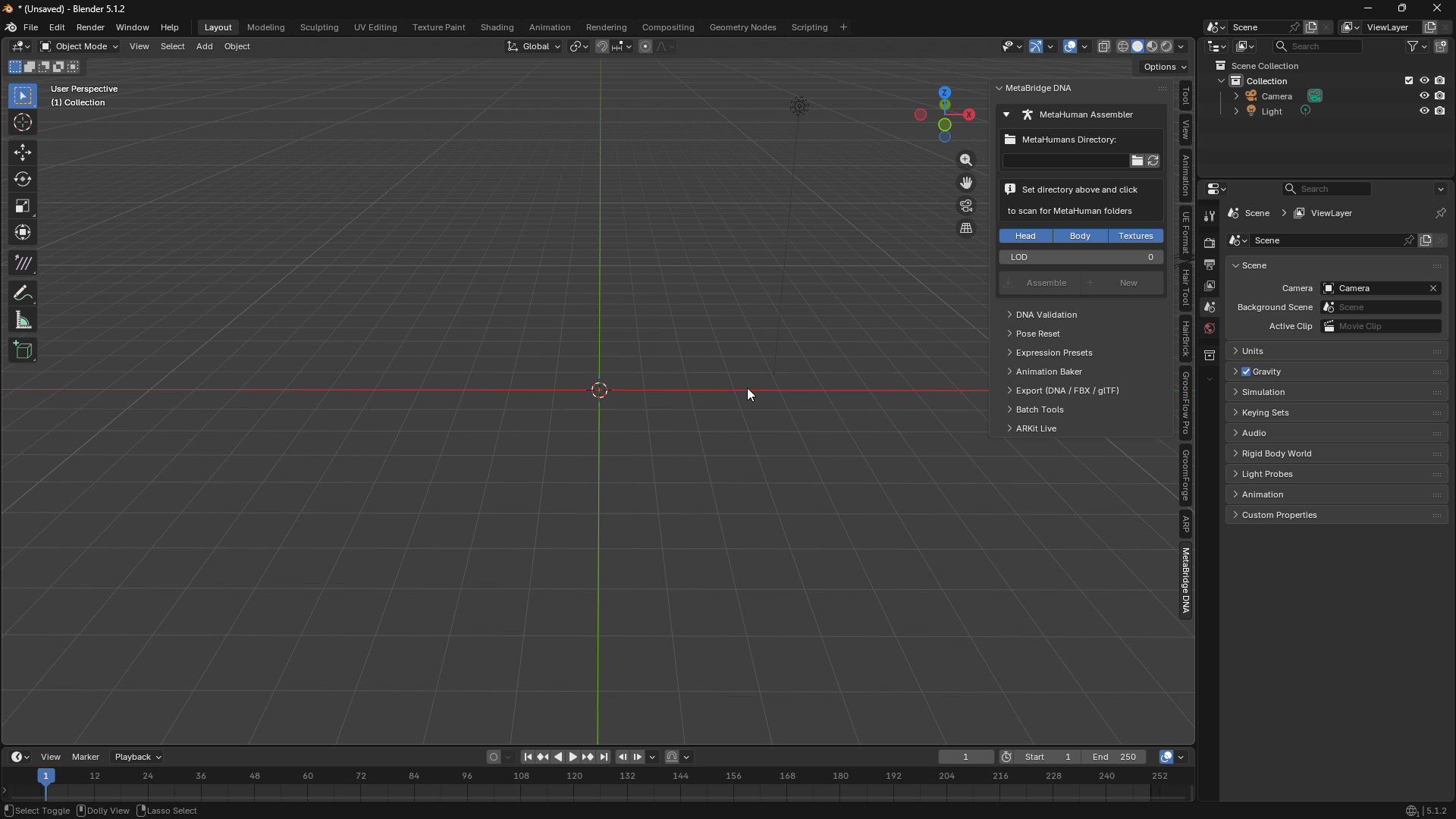Toggle the Textures assemble option

coord(1135,236)
